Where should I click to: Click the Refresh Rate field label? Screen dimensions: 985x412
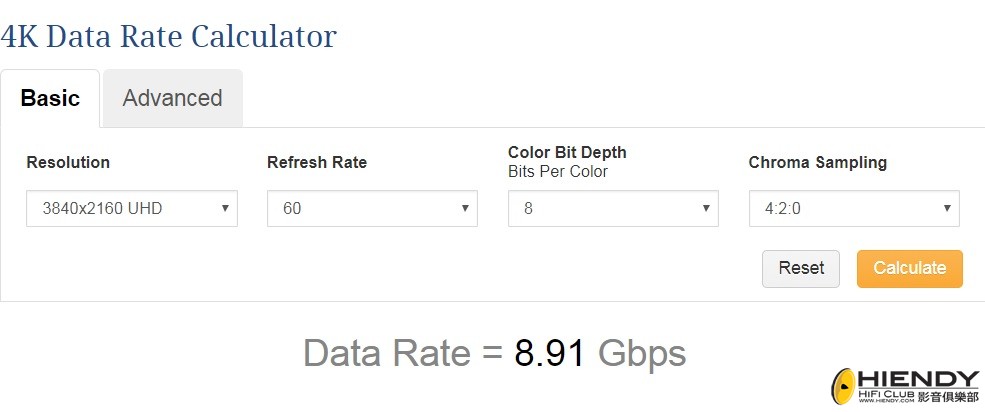tap(317, 163)
